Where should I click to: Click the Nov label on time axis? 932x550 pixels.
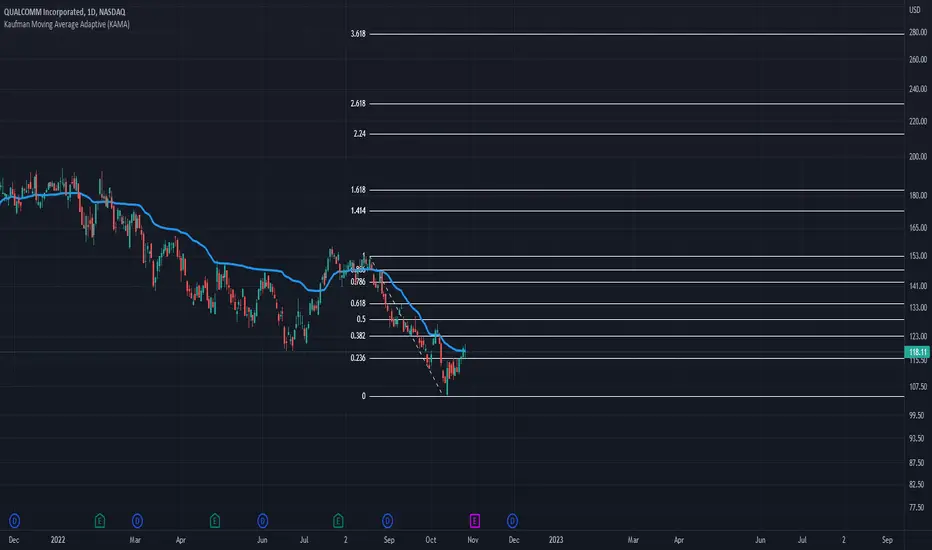click(x=473, y=540)
